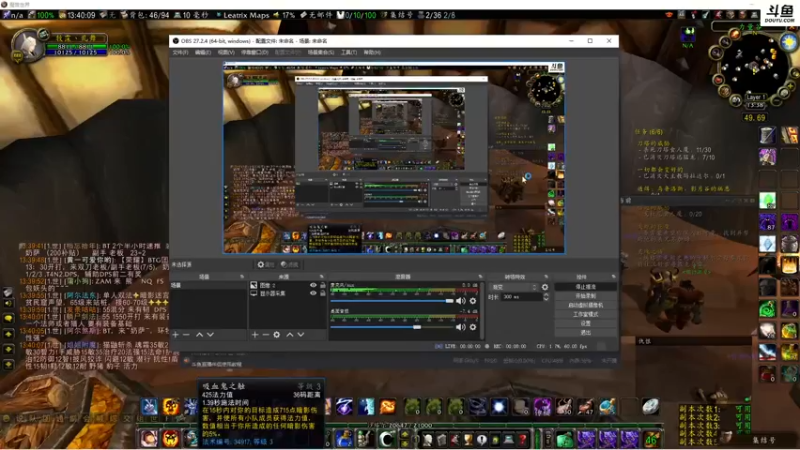Click the 停止推流 stop streaming button
The image size is (800, 450).
coord(585,287)
